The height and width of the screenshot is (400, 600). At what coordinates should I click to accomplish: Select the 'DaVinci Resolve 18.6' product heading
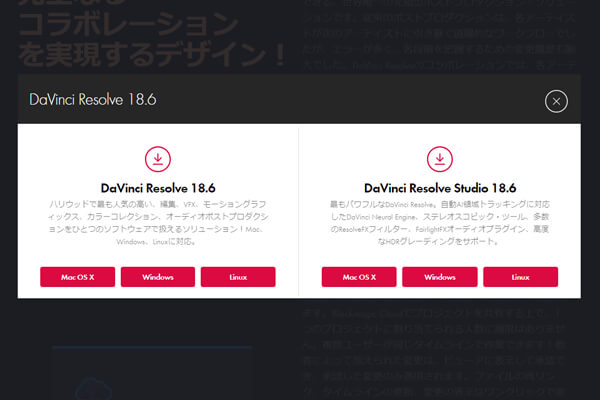(158, 188)
